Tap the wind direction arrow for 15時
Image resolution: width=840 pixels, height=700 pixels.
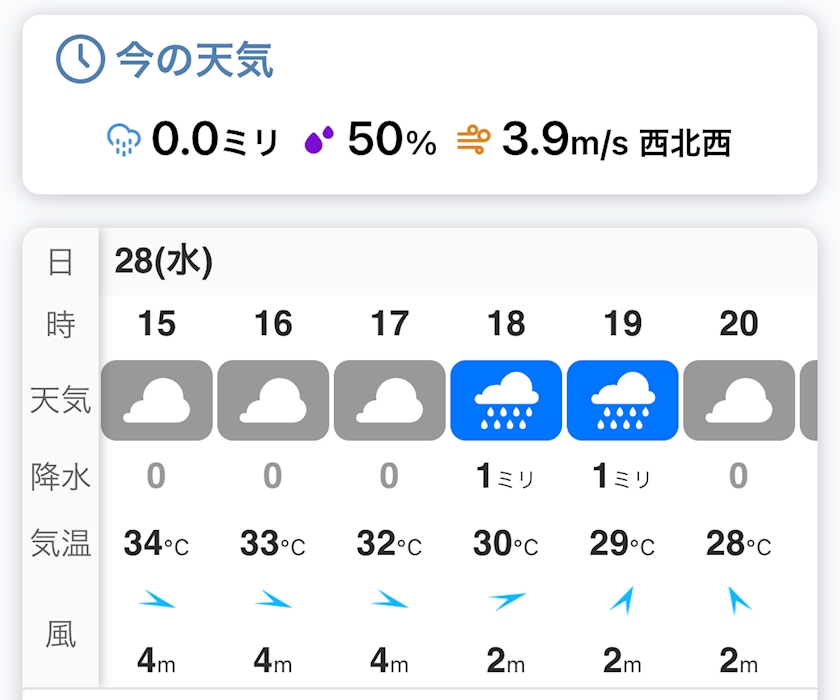tap(157, 600)
